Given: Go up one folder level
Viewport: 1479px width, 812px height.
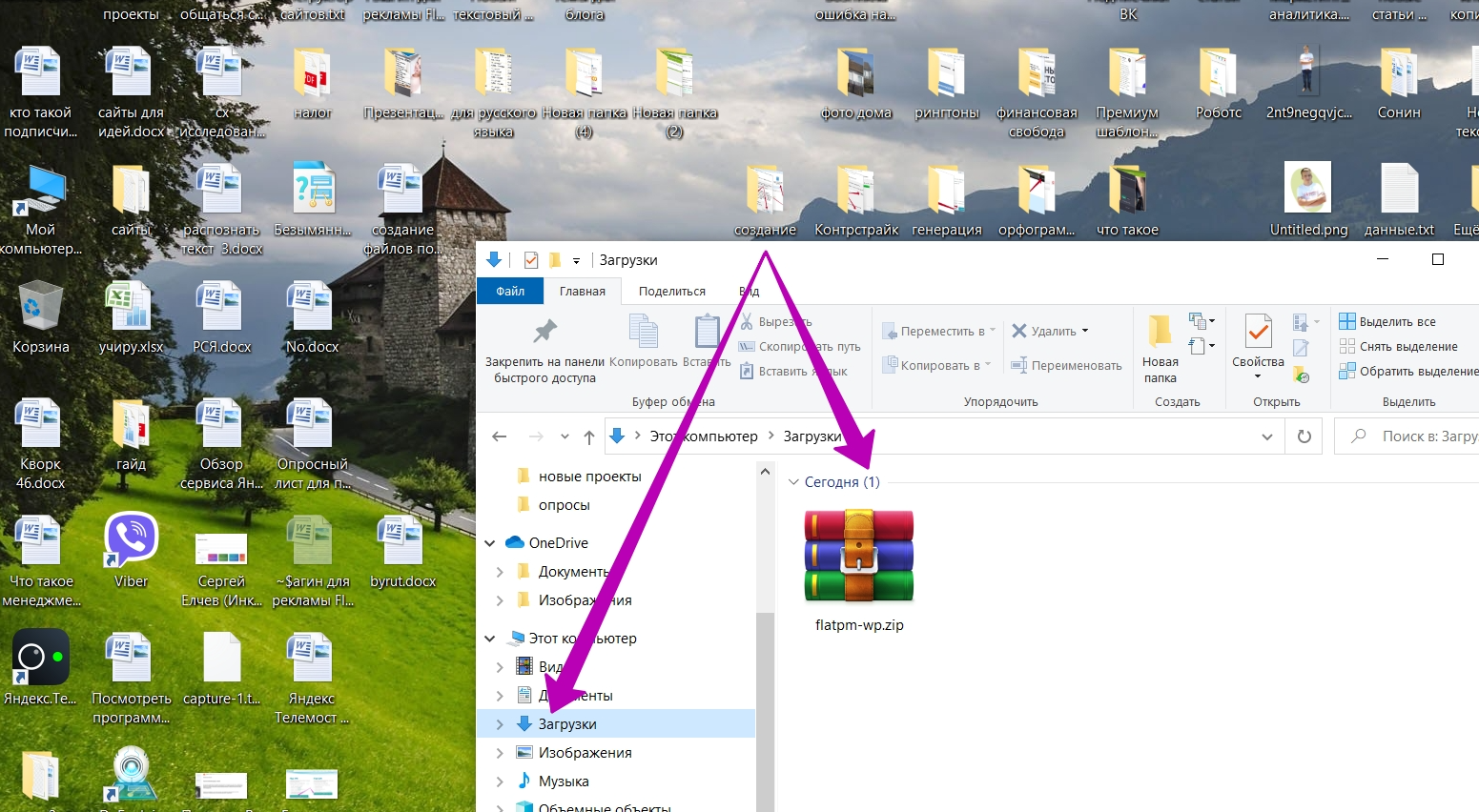Looking at the screenshot, I should click(589, 436).
